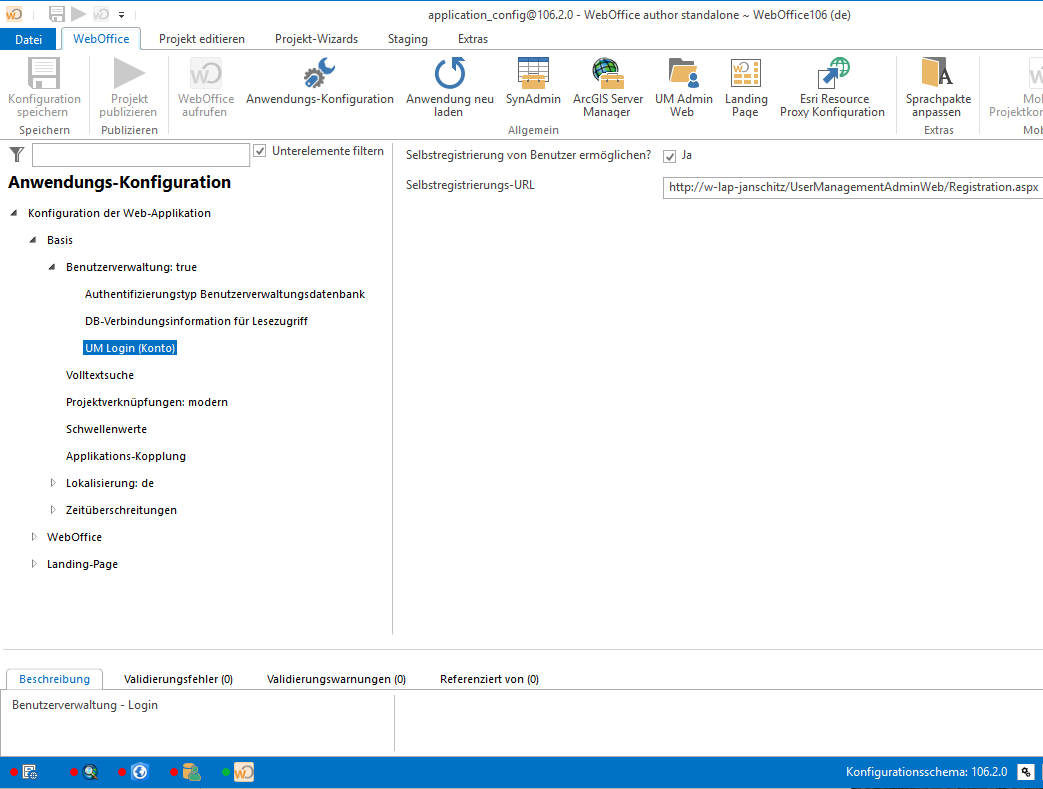Click the Selbstregistrierungs-URL input field
Screen dimensions: 1043x789
point(851,187)
